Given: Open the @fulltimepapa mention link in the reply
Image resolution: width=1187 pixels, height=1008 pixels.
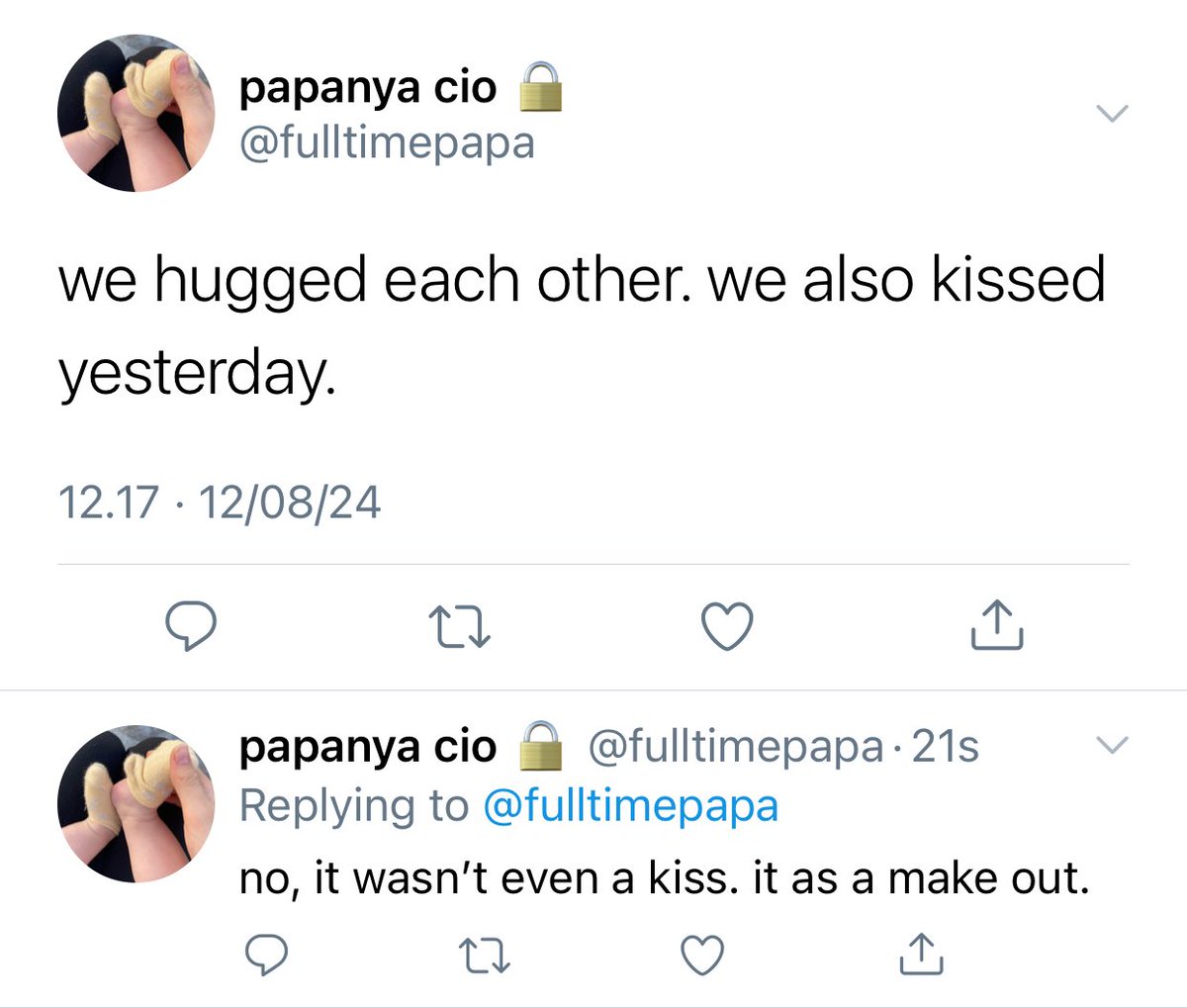Looking at the screenshot, I should click(x=630, y=806).
